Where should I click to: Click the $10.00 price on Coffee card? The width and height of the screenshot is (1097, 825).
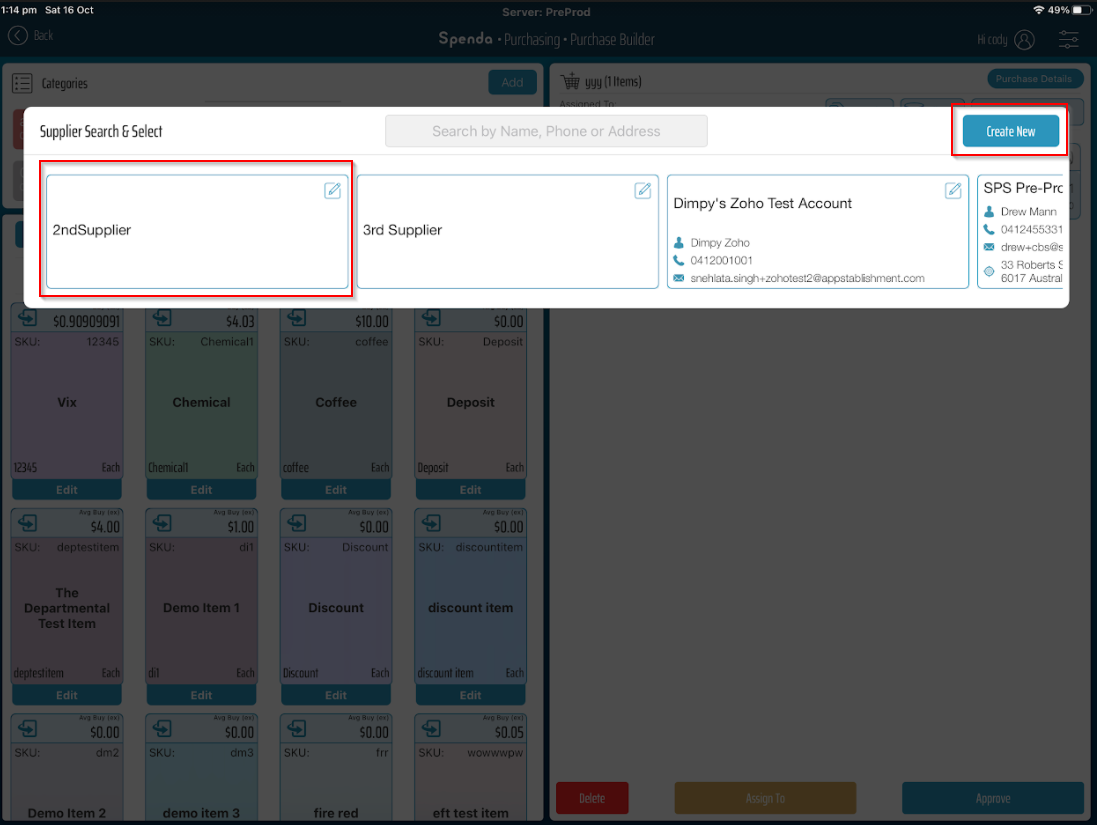pos(371,322)
